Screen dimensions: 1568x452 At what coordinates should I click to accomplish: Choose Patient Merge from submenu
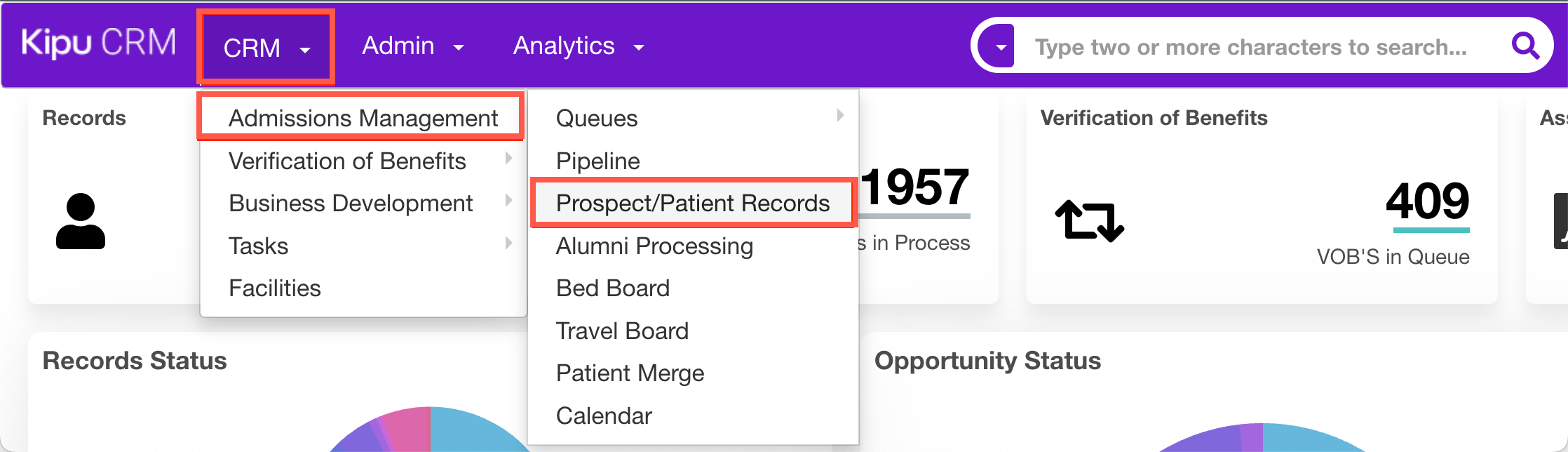click(x=630, y=373)
